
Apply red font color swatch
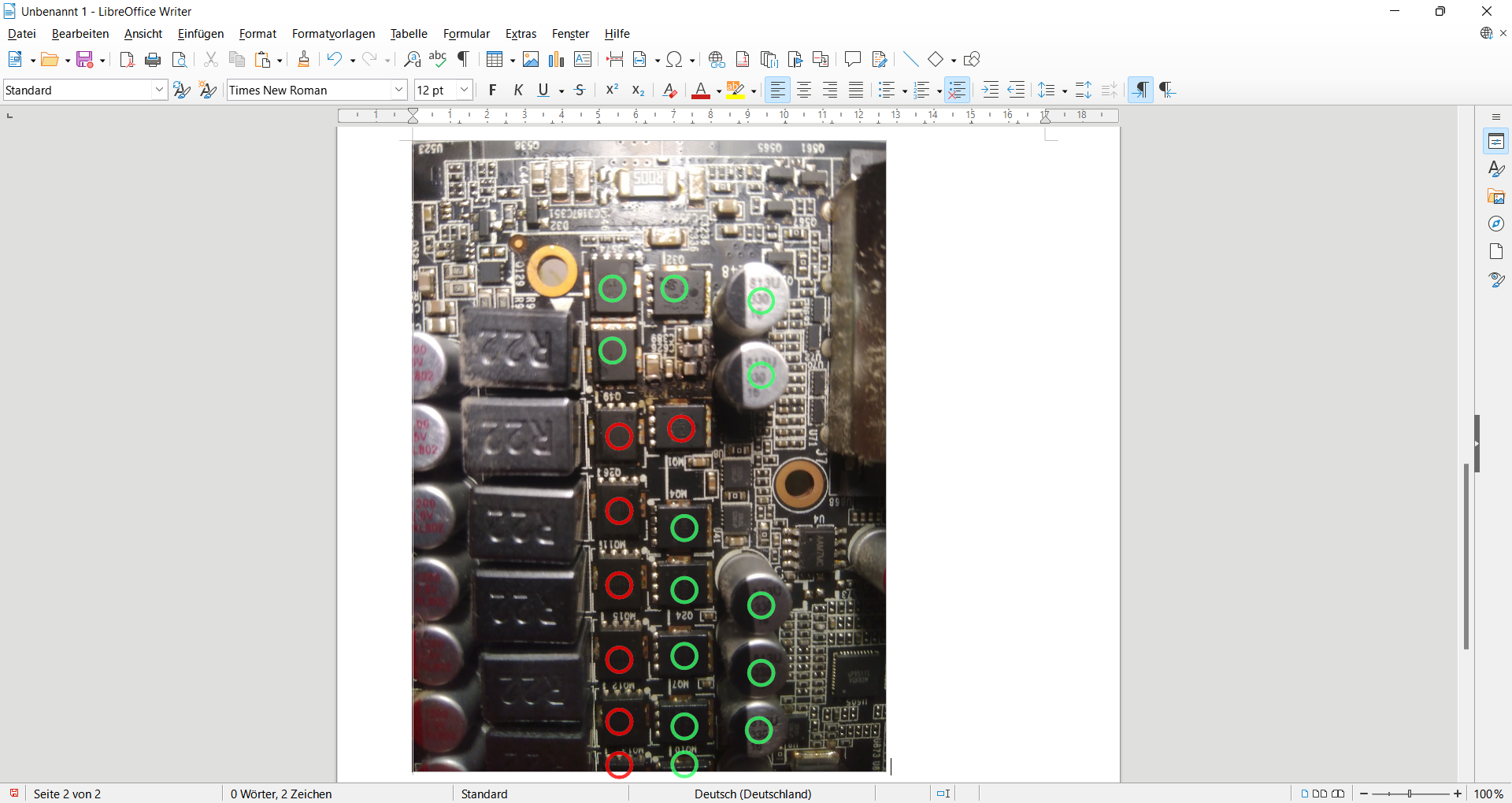(x=701, y=90)
